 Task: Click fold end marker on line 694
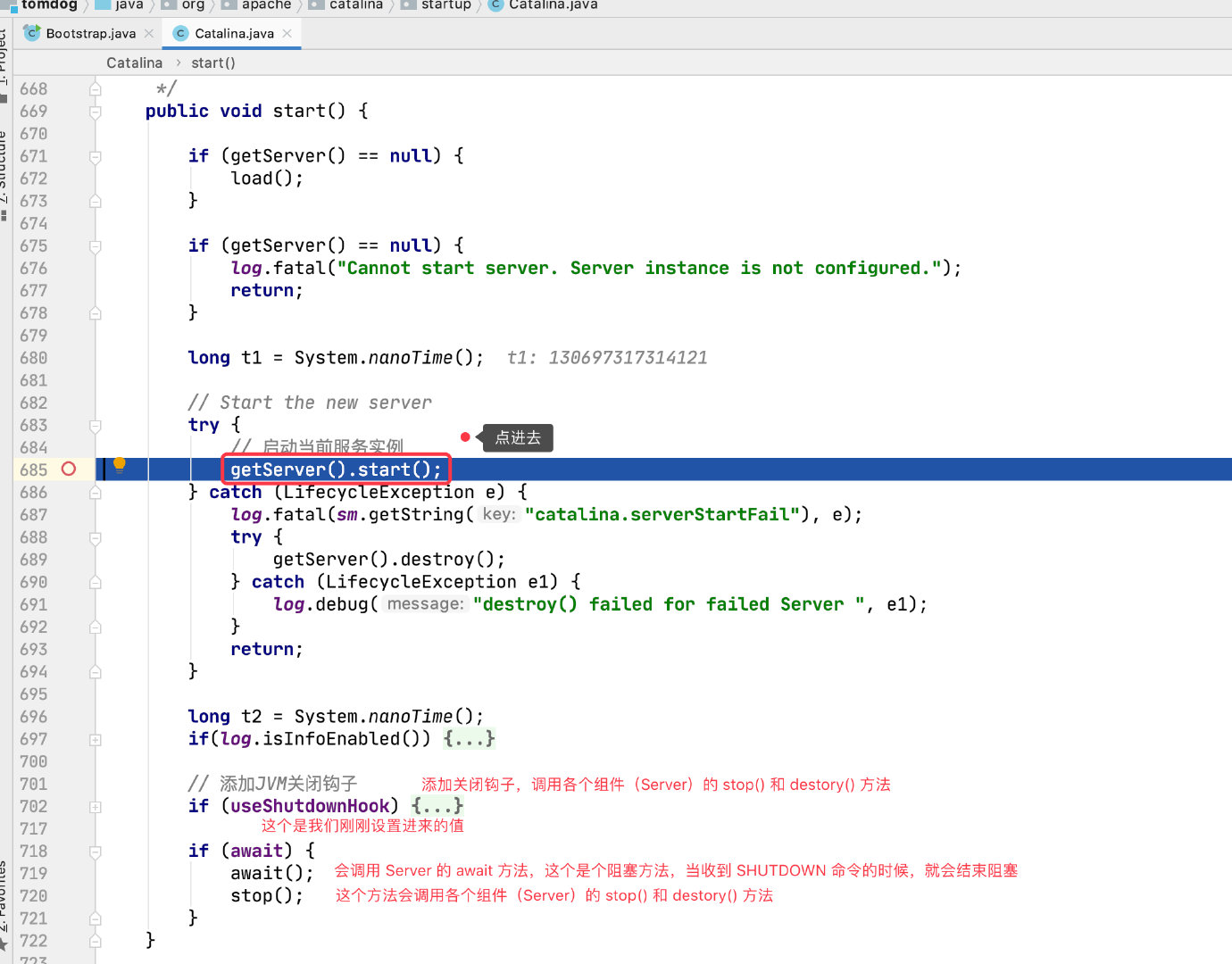(96, 672)
